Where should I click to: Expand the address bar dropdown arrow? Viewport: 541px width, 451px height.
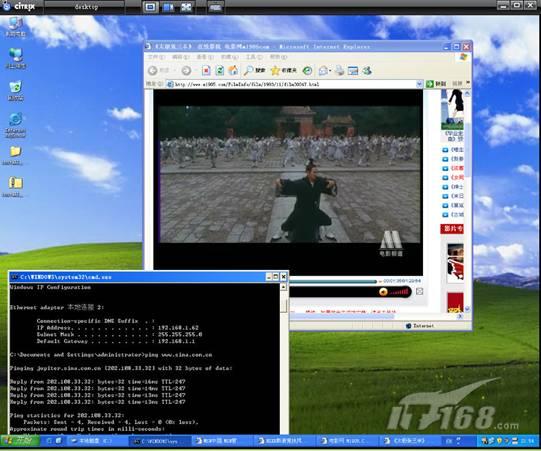(x=419, y=84)
